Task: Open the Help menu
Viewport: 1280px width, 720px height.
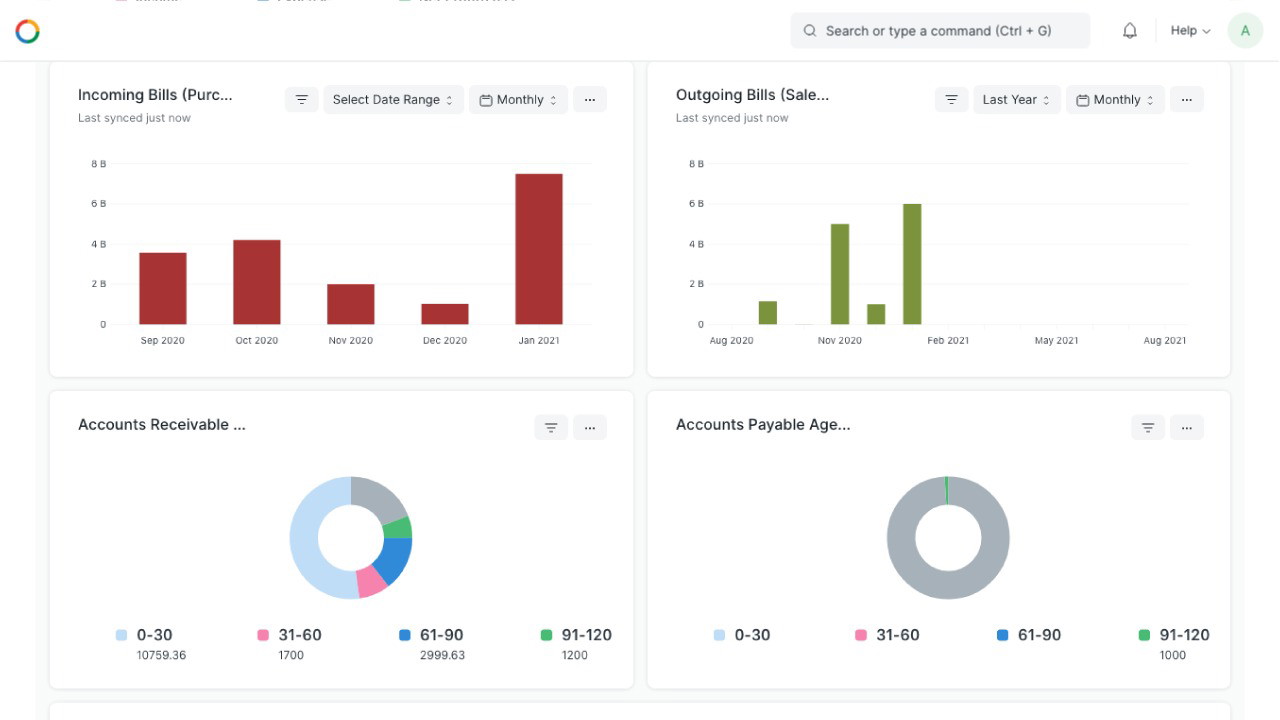Action: pos(1190,31)
